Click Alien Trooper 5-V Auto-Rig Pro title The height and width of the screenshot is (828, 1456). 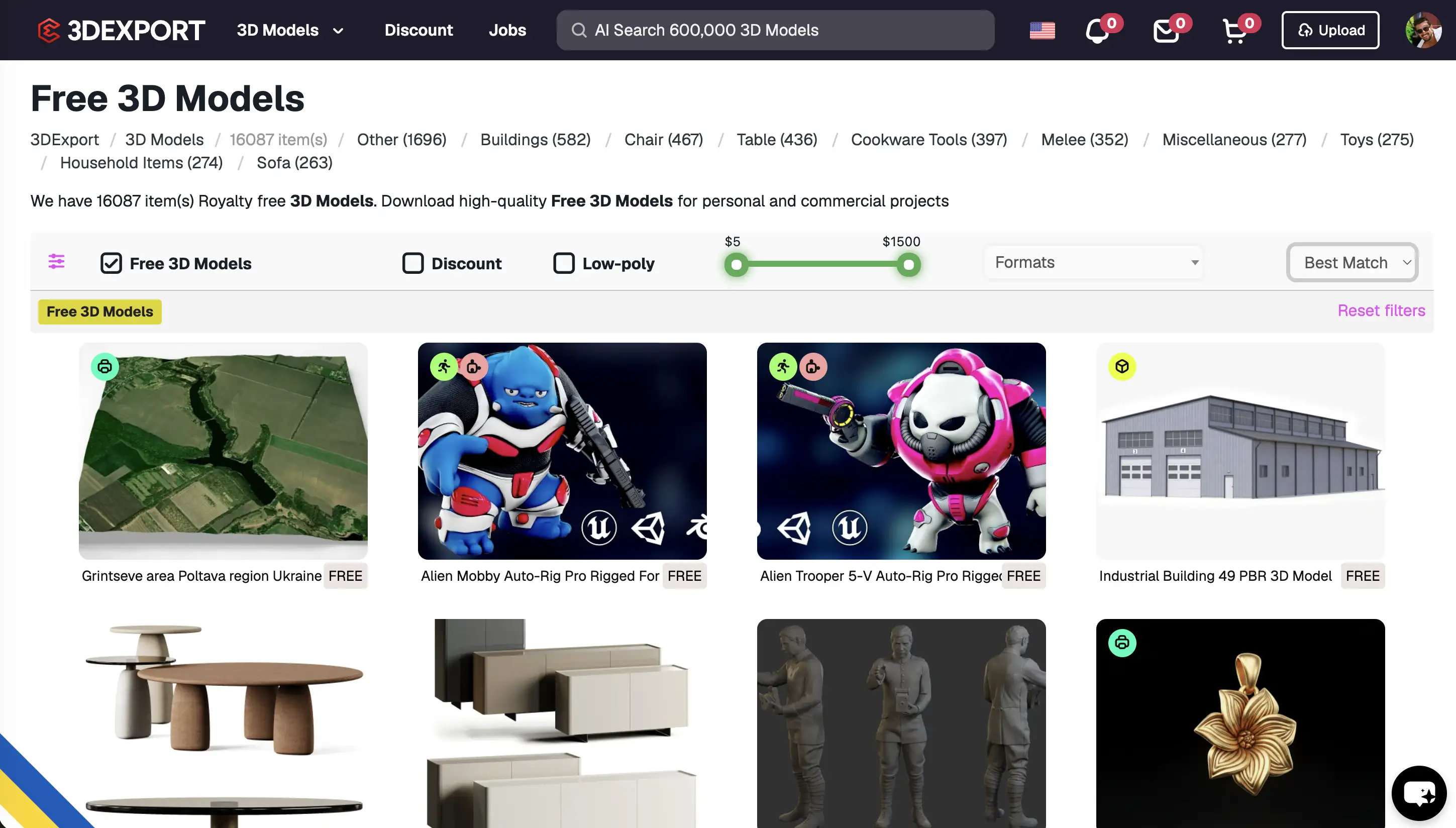tap(880, 576)
